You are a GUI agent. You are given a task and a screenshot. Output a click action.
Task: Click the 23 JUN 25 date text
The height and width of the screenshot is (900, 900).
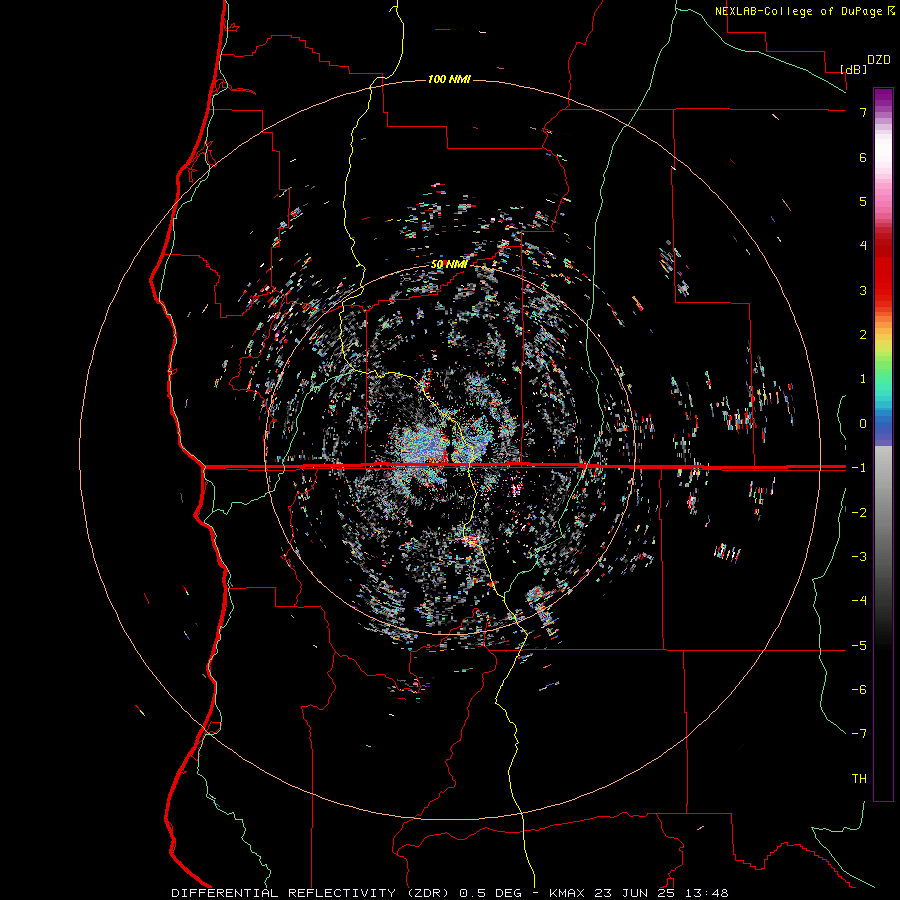click(x=634, y=893)
